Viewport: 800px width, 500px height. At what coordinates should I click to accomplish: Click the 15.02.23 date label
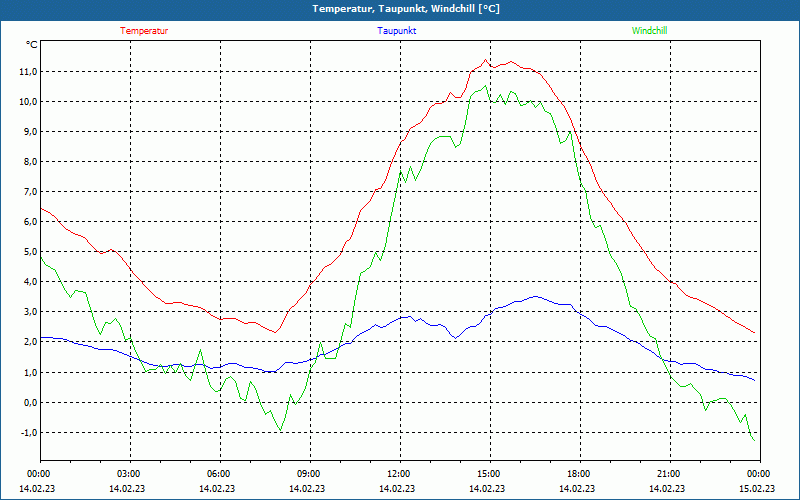coord(757,488)
